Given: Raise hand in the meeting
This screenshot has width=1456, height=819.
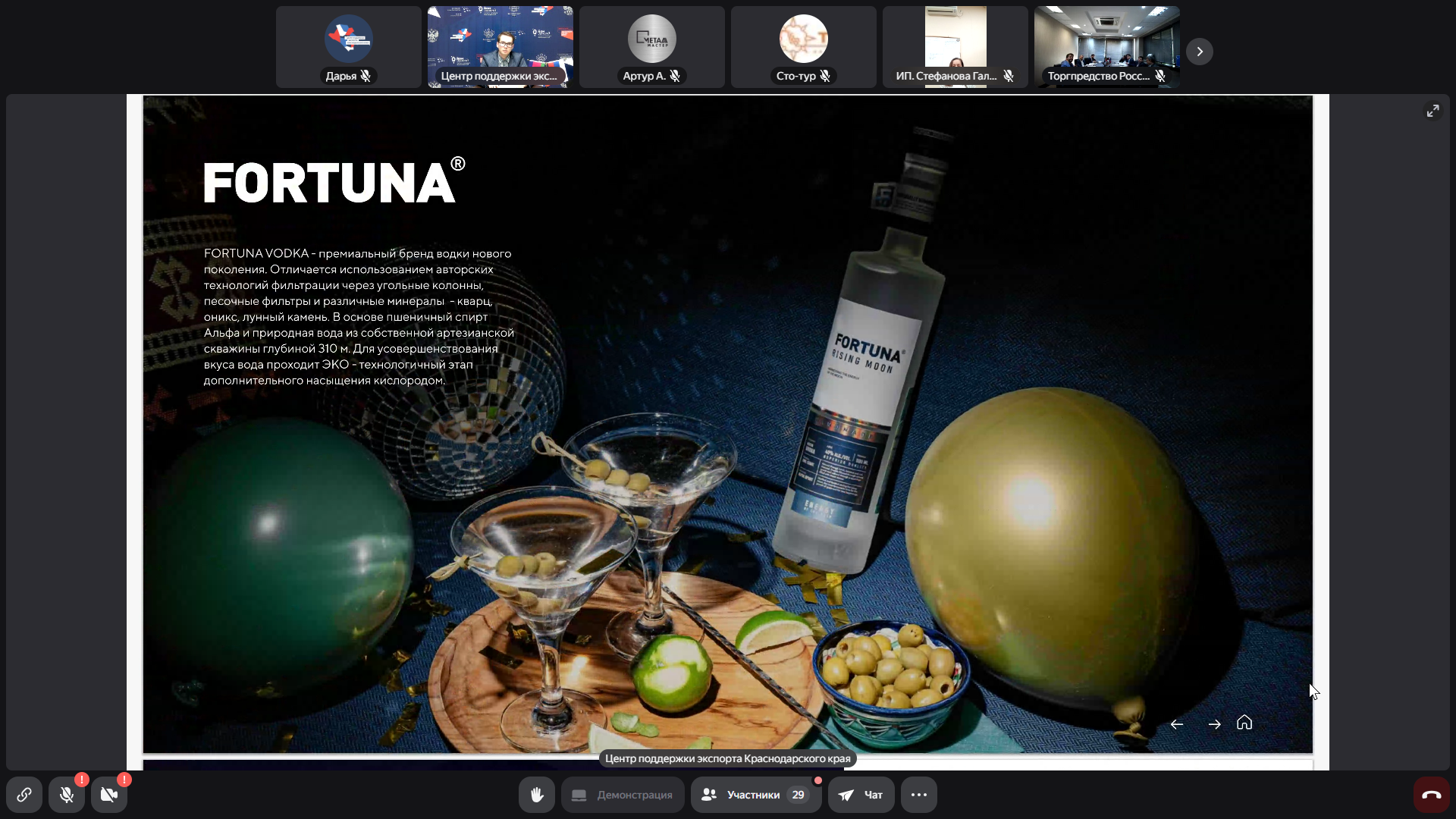Looking at the screenshot, I should coord(537,795).
